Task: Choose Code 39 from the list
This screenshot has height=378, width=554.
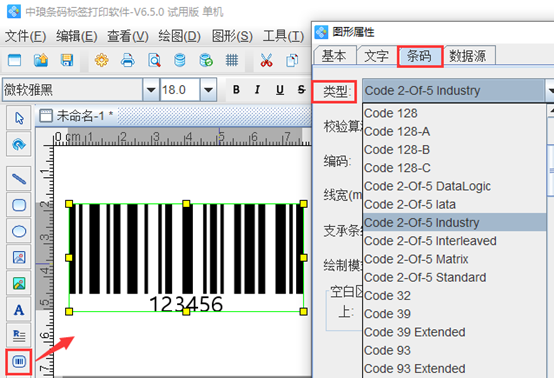Action: [454, 314]
